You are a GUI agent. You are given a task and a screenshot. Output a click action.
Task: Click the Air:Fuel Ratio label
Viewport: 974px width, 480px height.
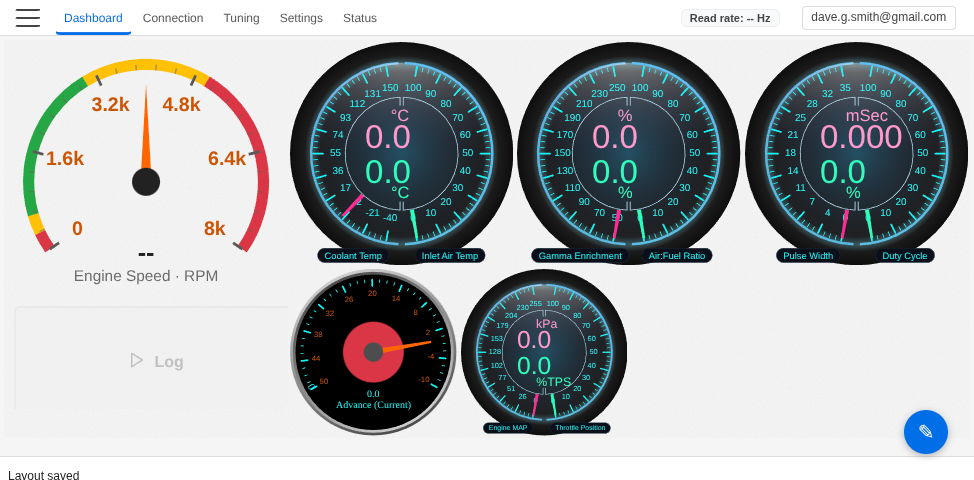[x=677, y=256]
